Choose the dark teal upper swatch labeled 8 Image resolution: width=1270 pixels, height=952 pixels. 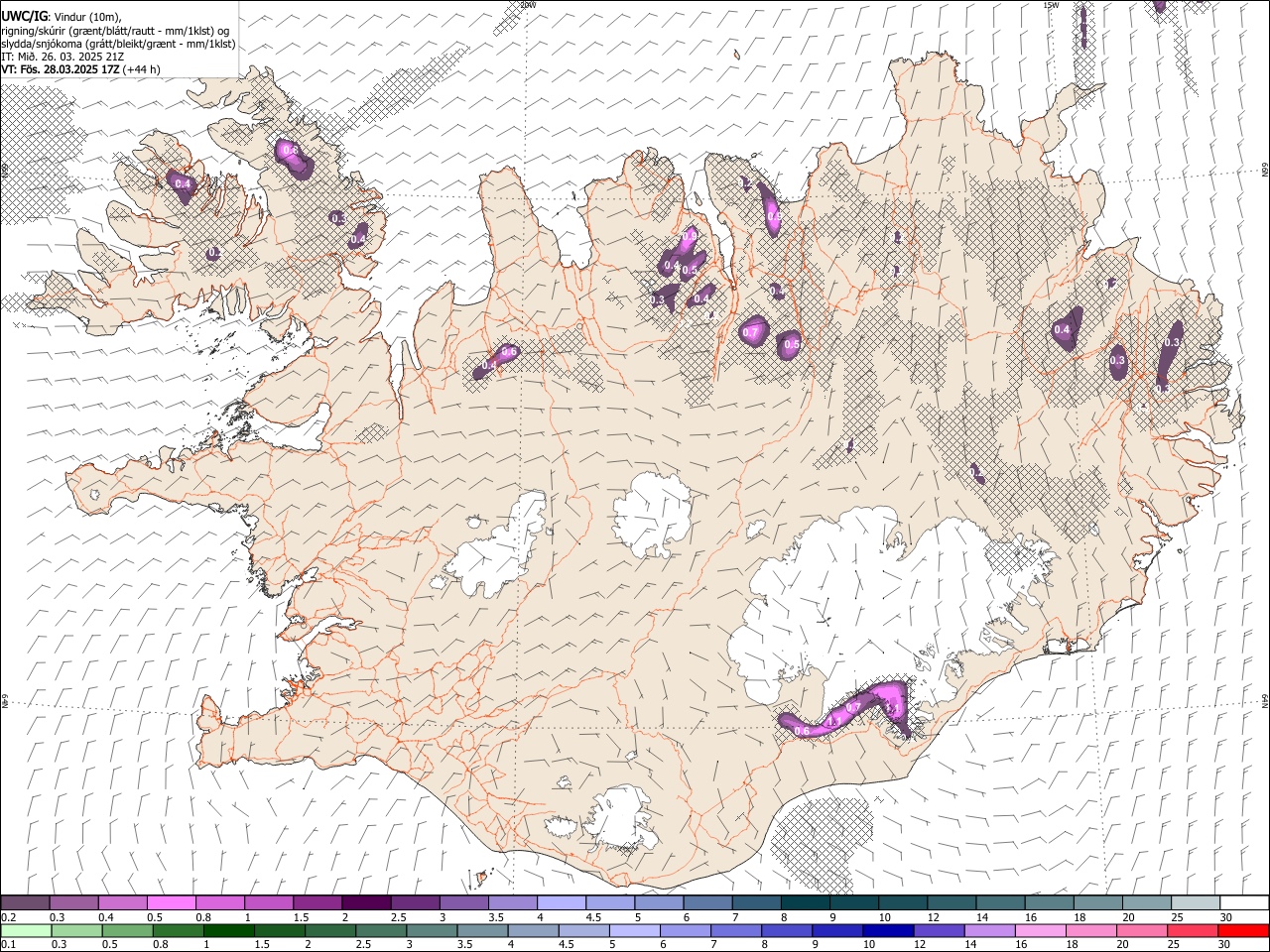click(804, 903)
